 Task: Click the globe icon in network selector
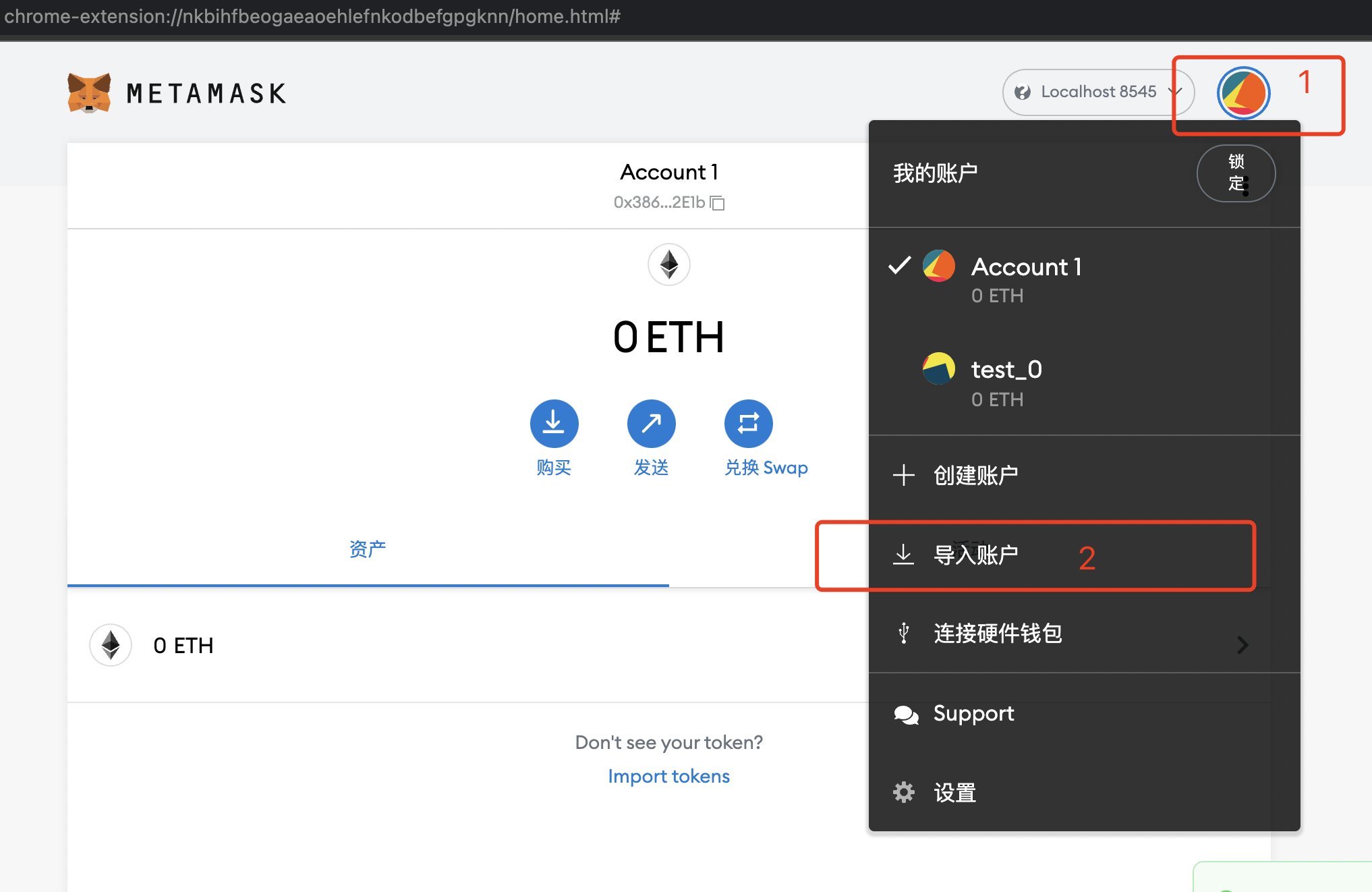coord(1023,92)
